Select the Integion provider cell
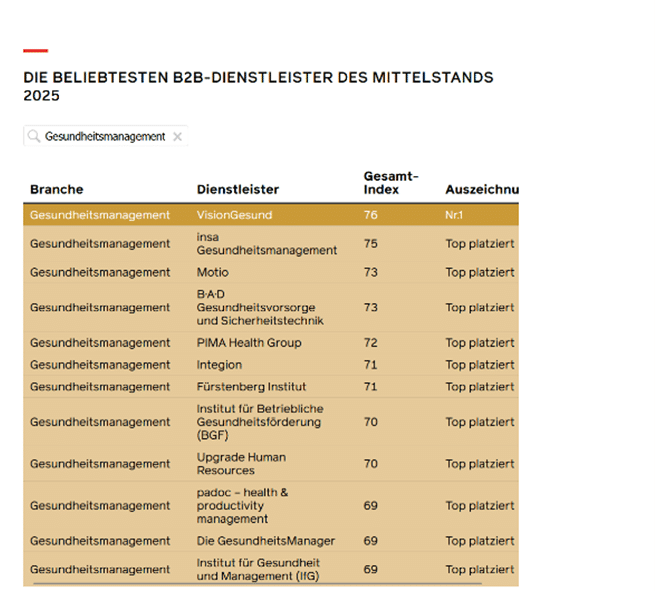The height and width of the screenshot is (591, 655). point(219,365)
